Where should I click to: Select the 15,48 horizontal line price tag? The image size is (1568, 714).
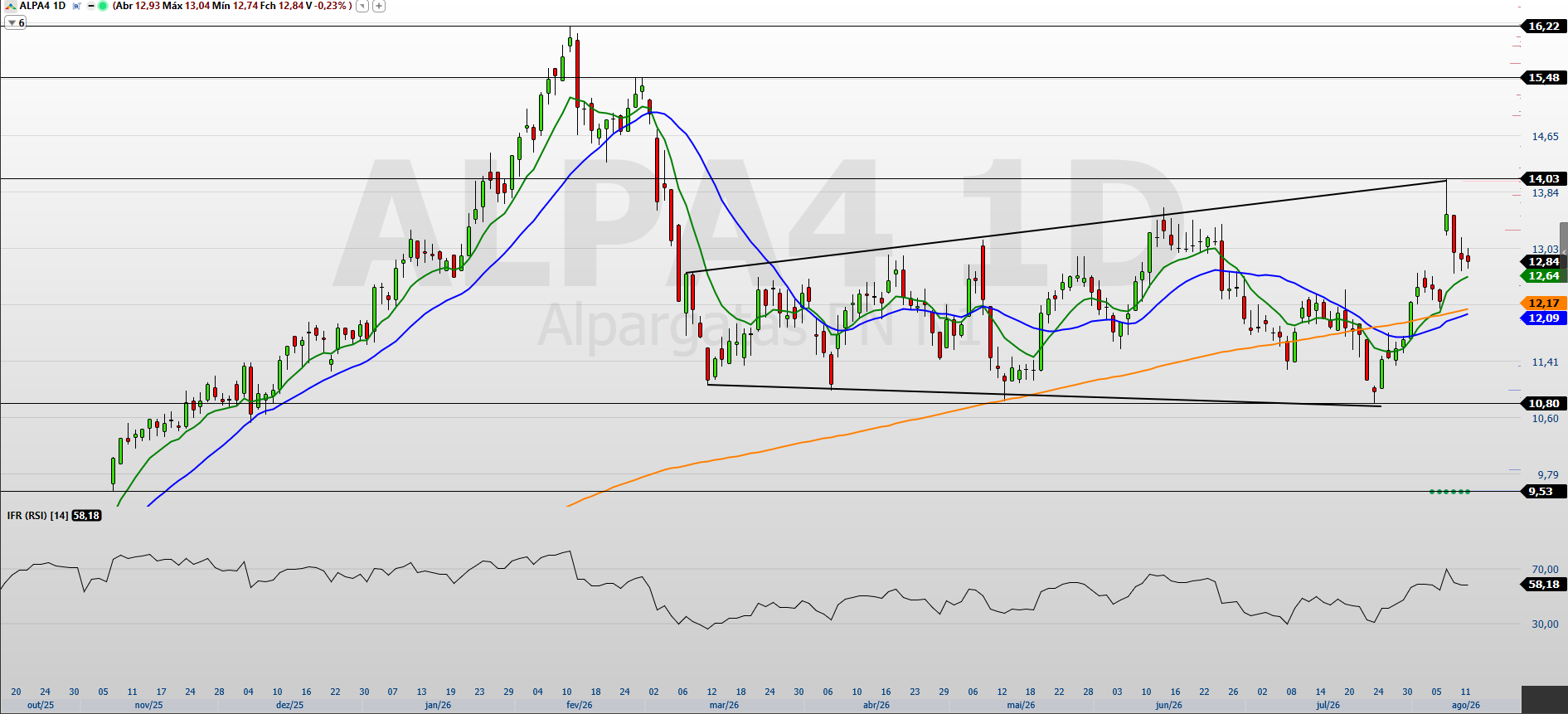point(1543,77)
